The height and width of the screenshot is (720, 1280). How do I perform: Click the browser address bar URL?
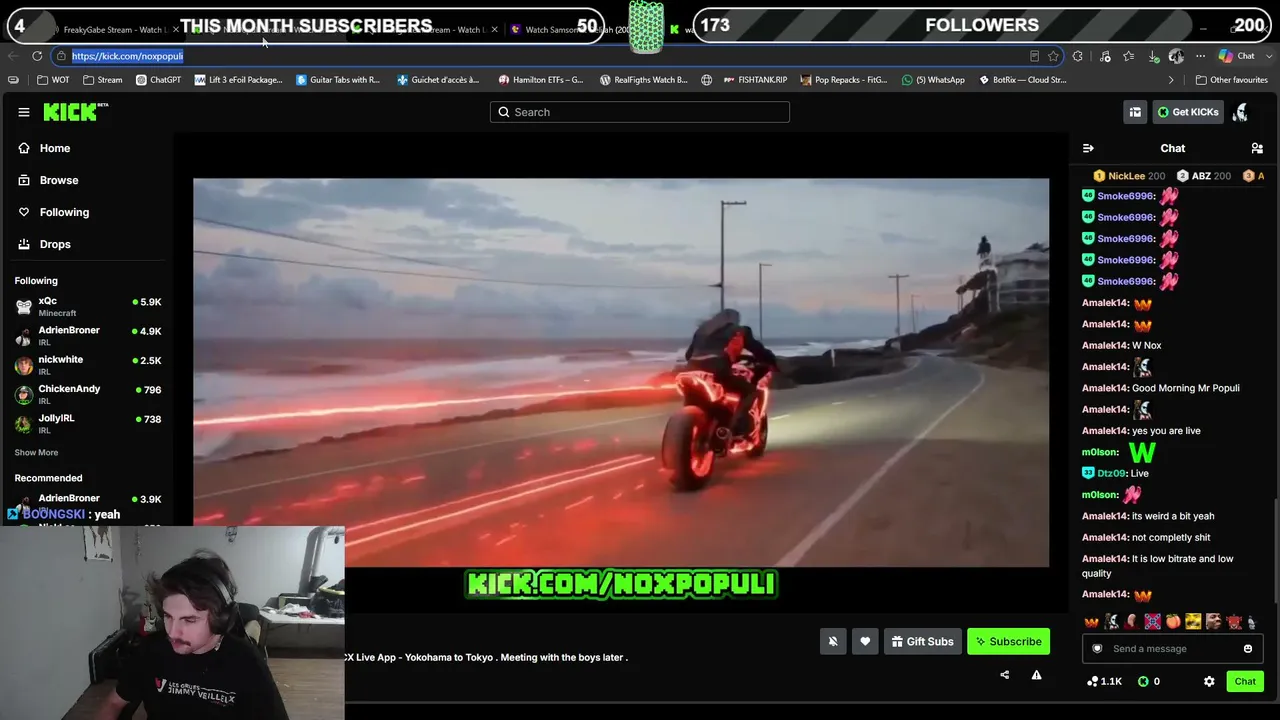click(127, 56)
